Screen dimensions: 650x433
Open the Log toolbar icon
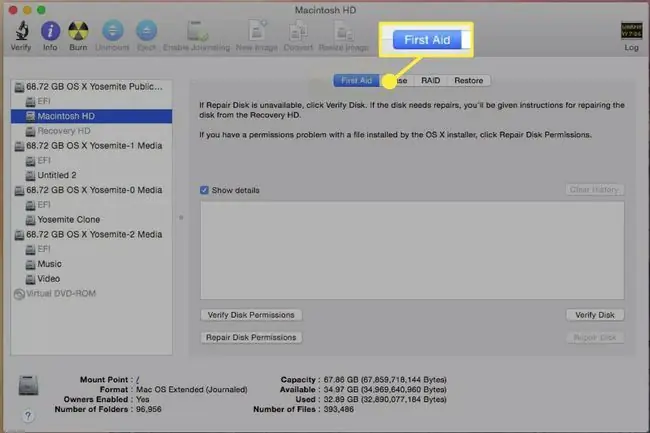click(x=631, y=31)
